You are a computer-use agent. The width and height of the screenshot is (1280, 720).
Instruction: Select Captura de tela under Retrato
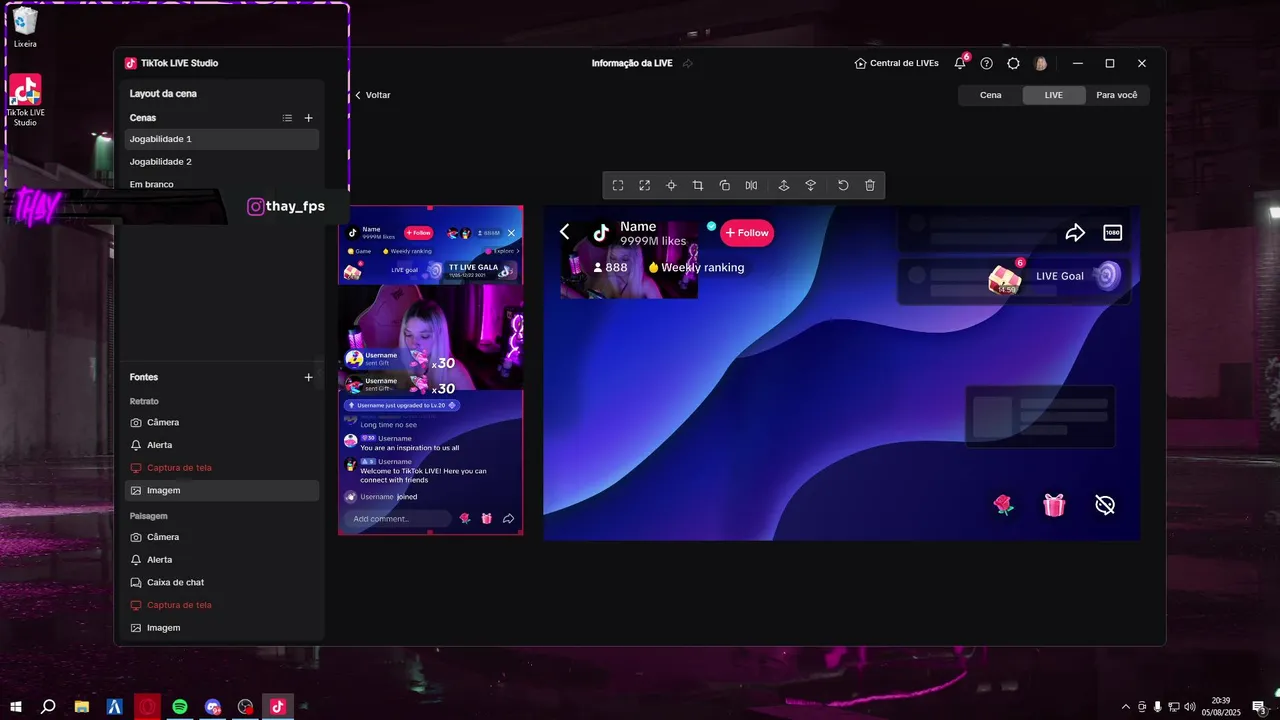222,468
